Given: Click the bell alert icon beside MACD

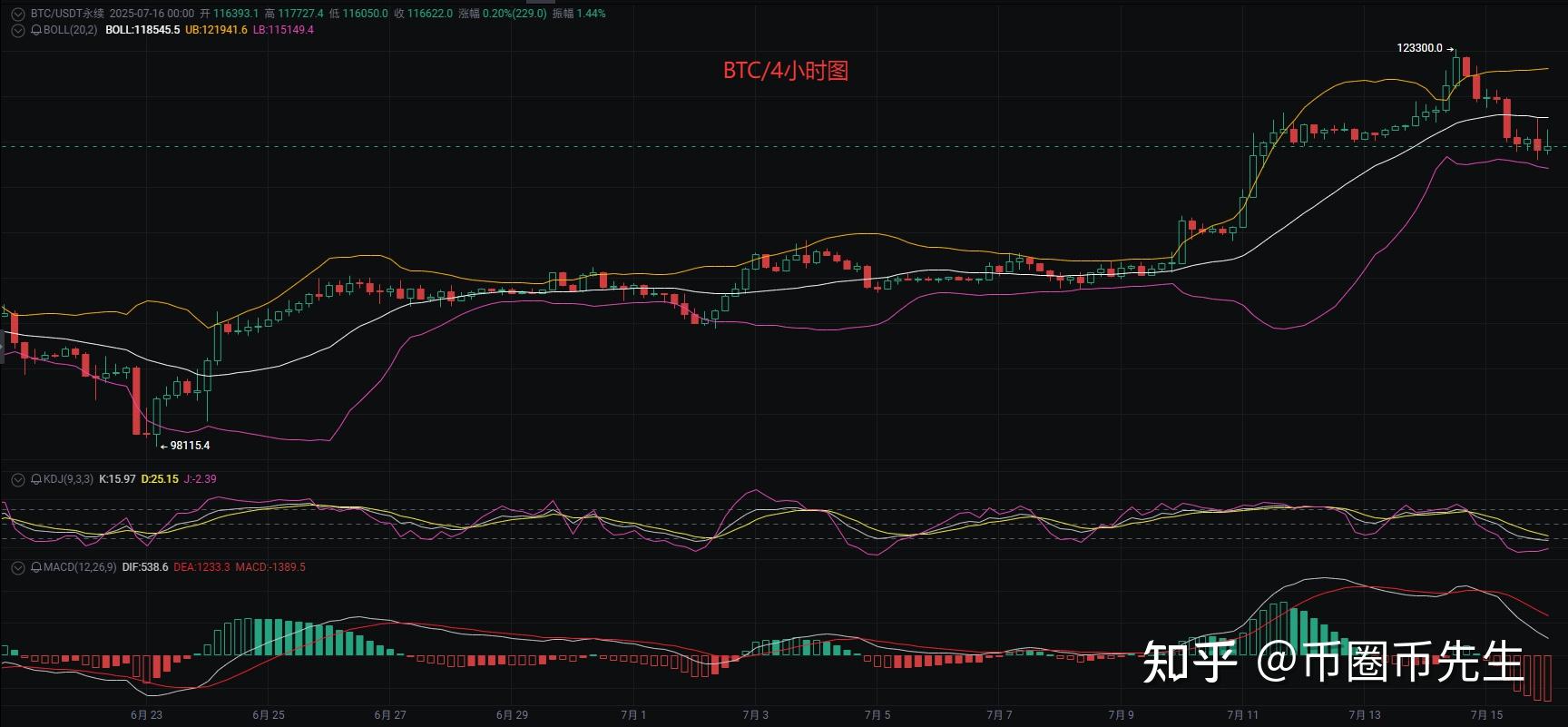Looking at the screenshot, I should click(36, 567).
